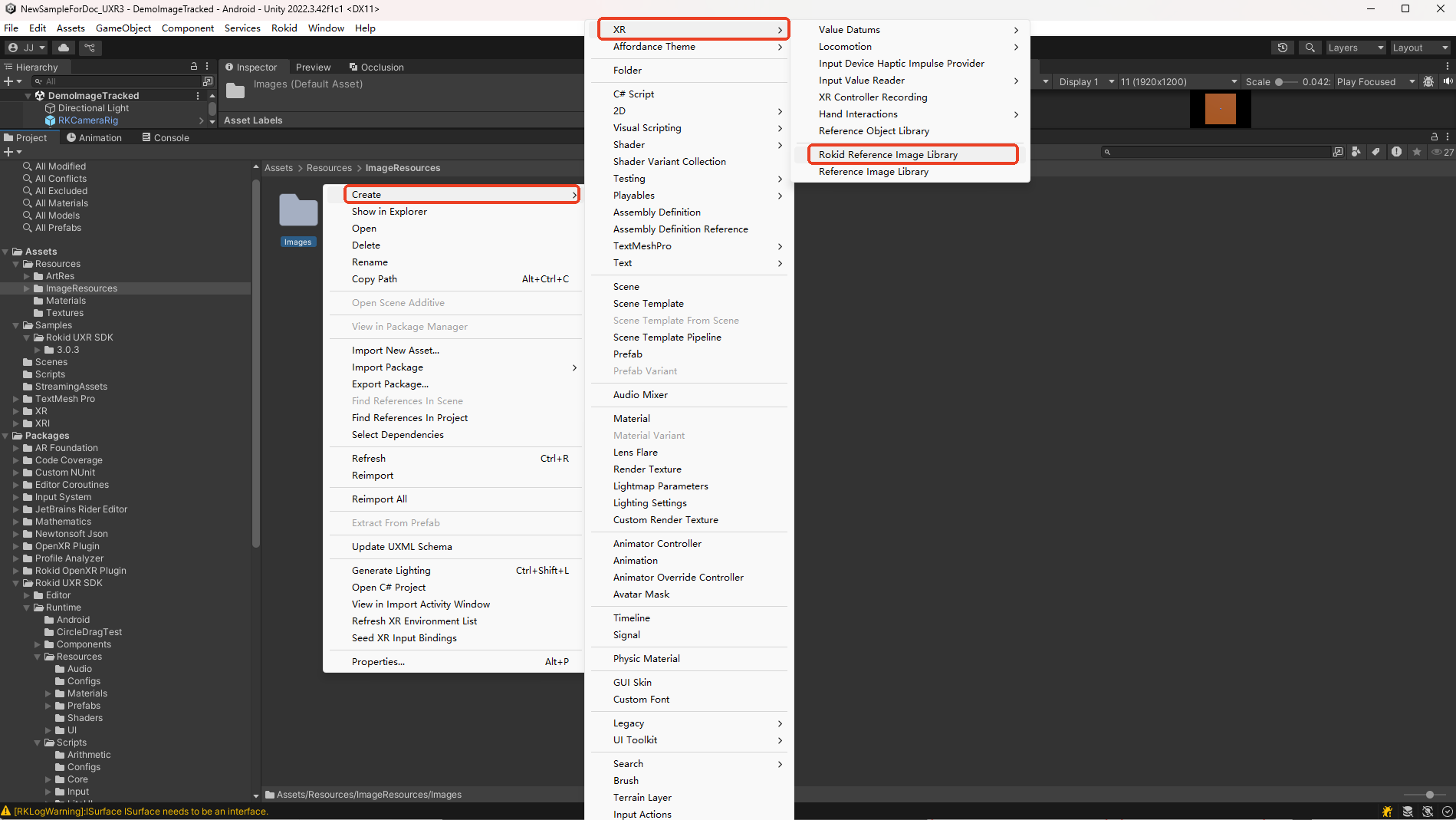Collapse the Rokid UXR SDK folder in Packages
This screenshot has height=820, width=1456.
coord(17,583)
